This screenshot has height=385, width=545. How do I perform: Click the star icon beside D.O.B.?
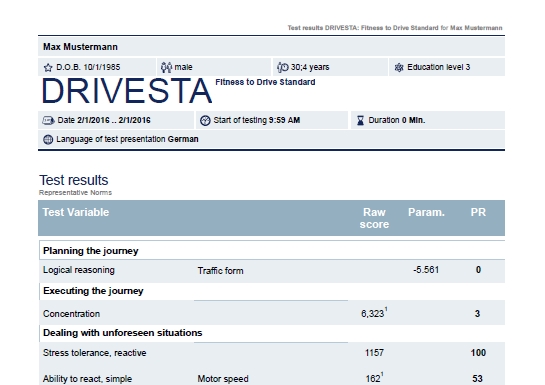click(48, 67)
